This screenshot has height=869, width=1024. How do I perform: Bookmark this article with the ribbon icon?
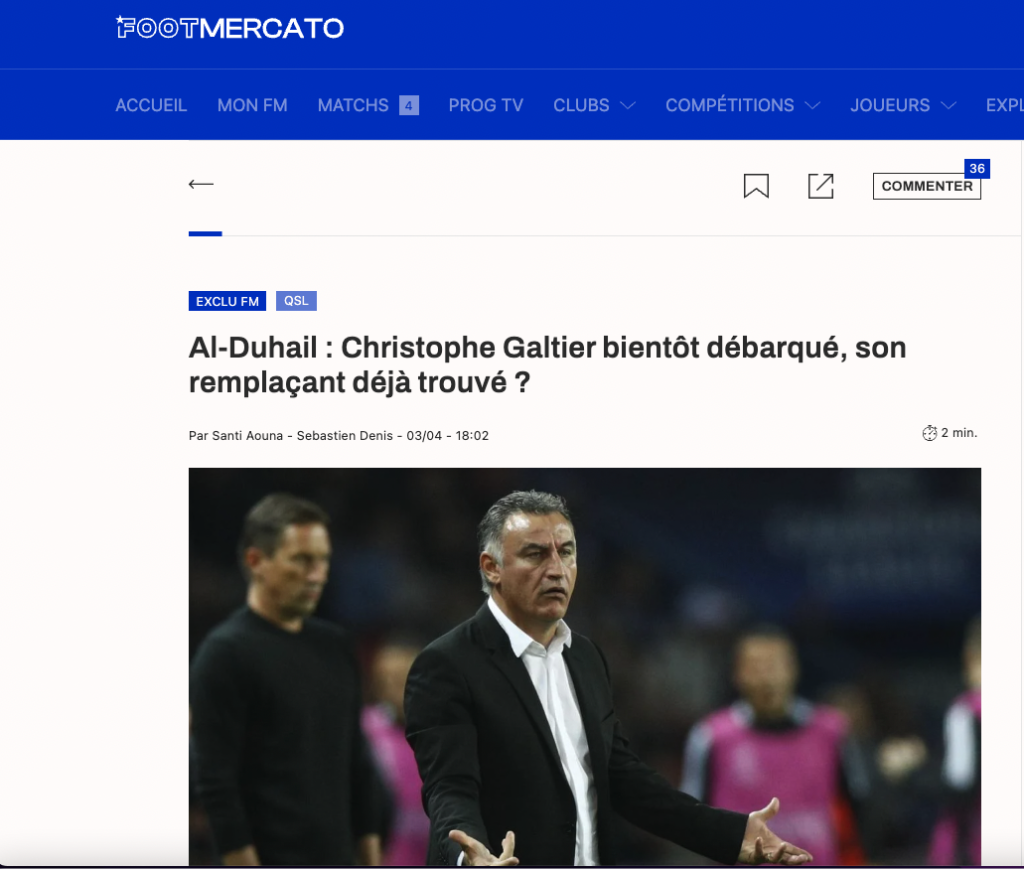click(x=756, y=186)
